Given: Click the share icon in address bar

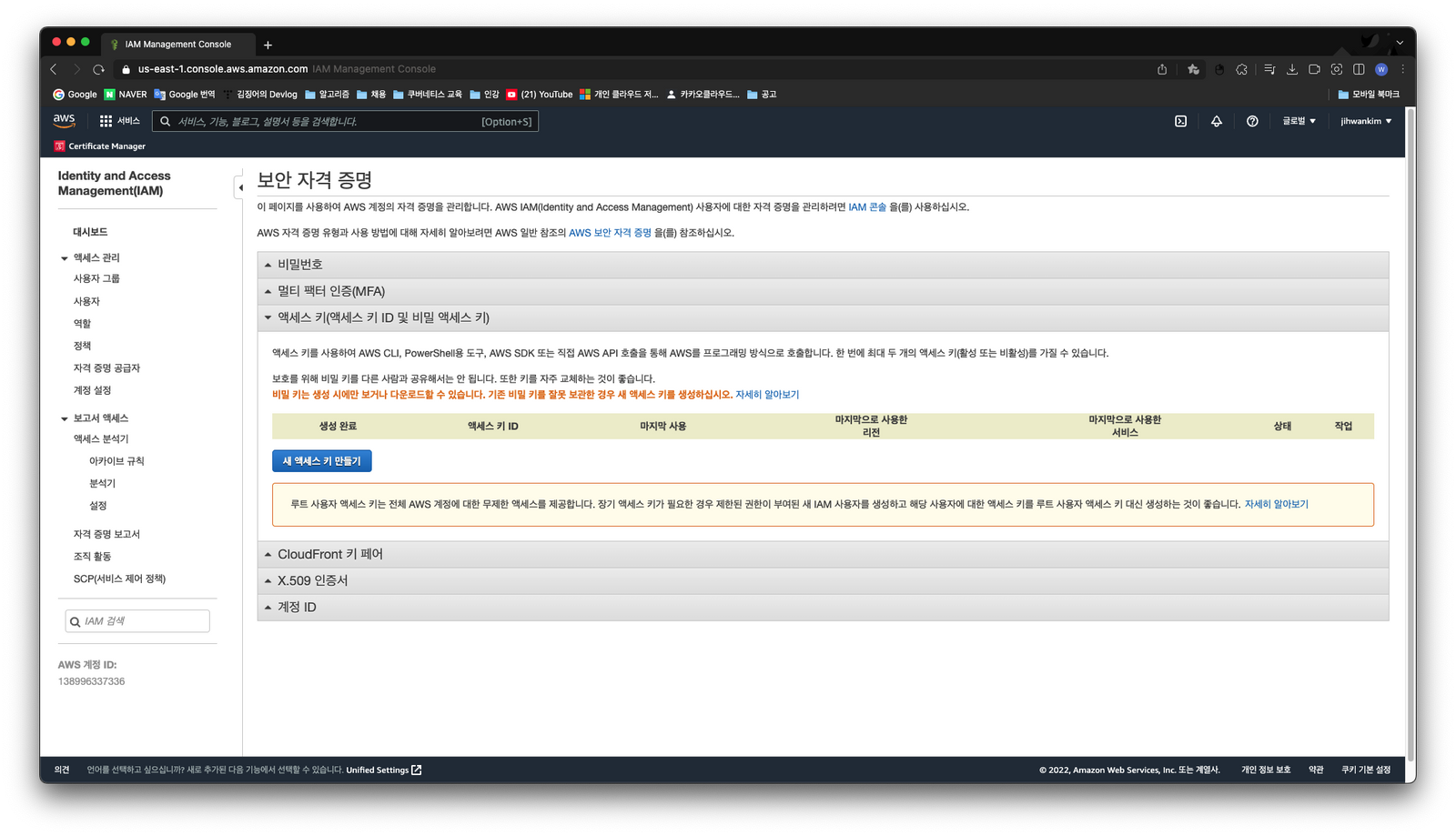Looking at the screenshot, I should click(1162, 69).
